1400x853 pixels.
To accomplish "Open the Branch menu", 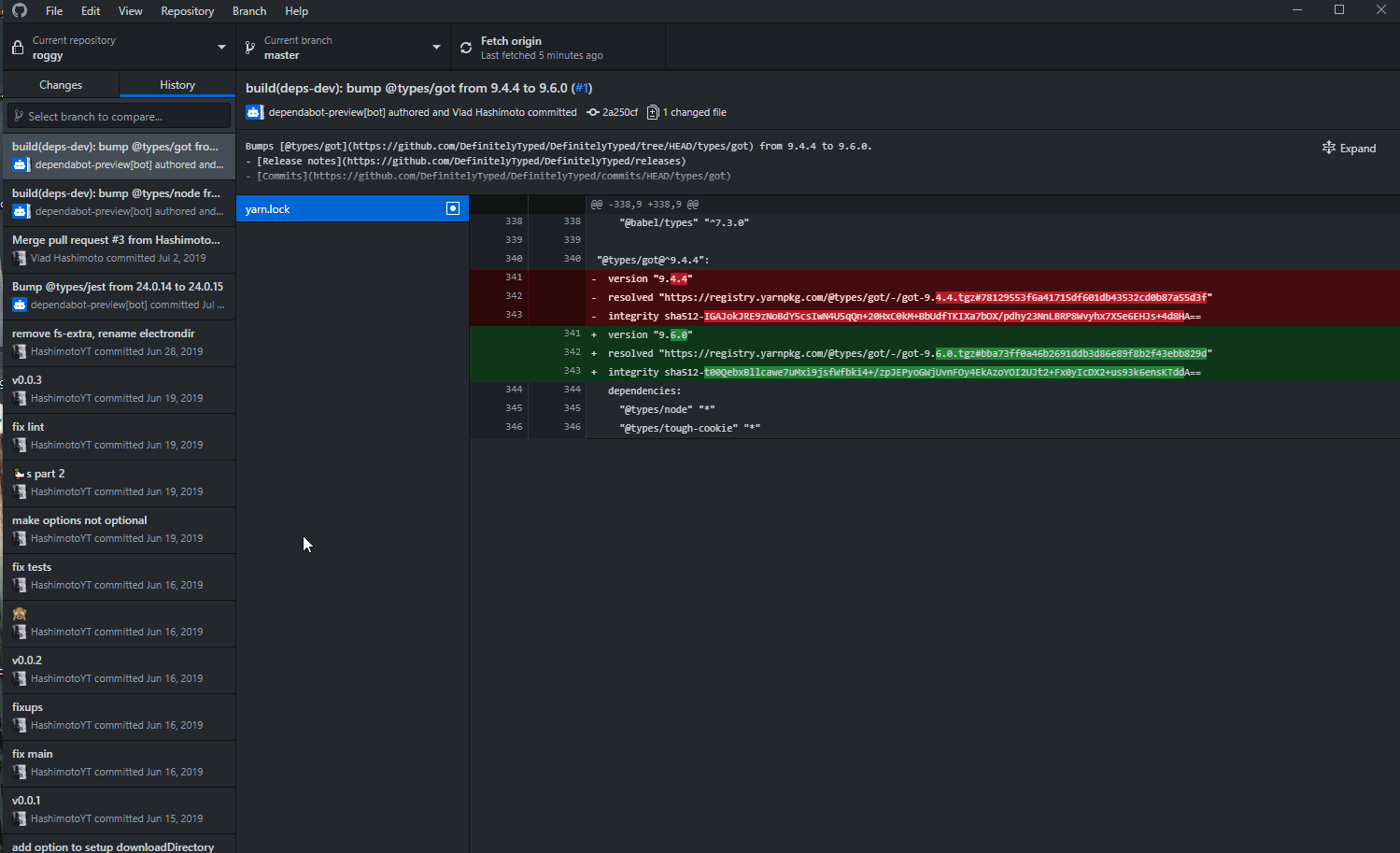I will click(x=249, y=11).
